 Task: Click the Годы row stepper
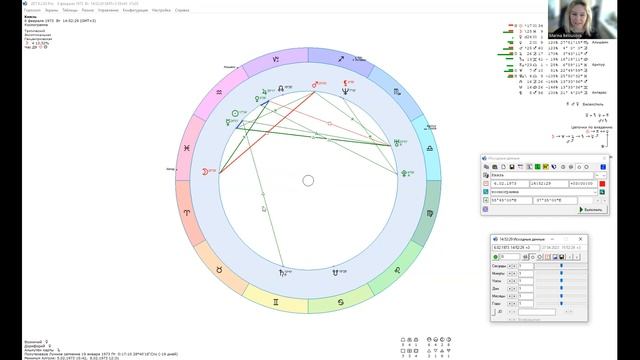pos(512,304)
